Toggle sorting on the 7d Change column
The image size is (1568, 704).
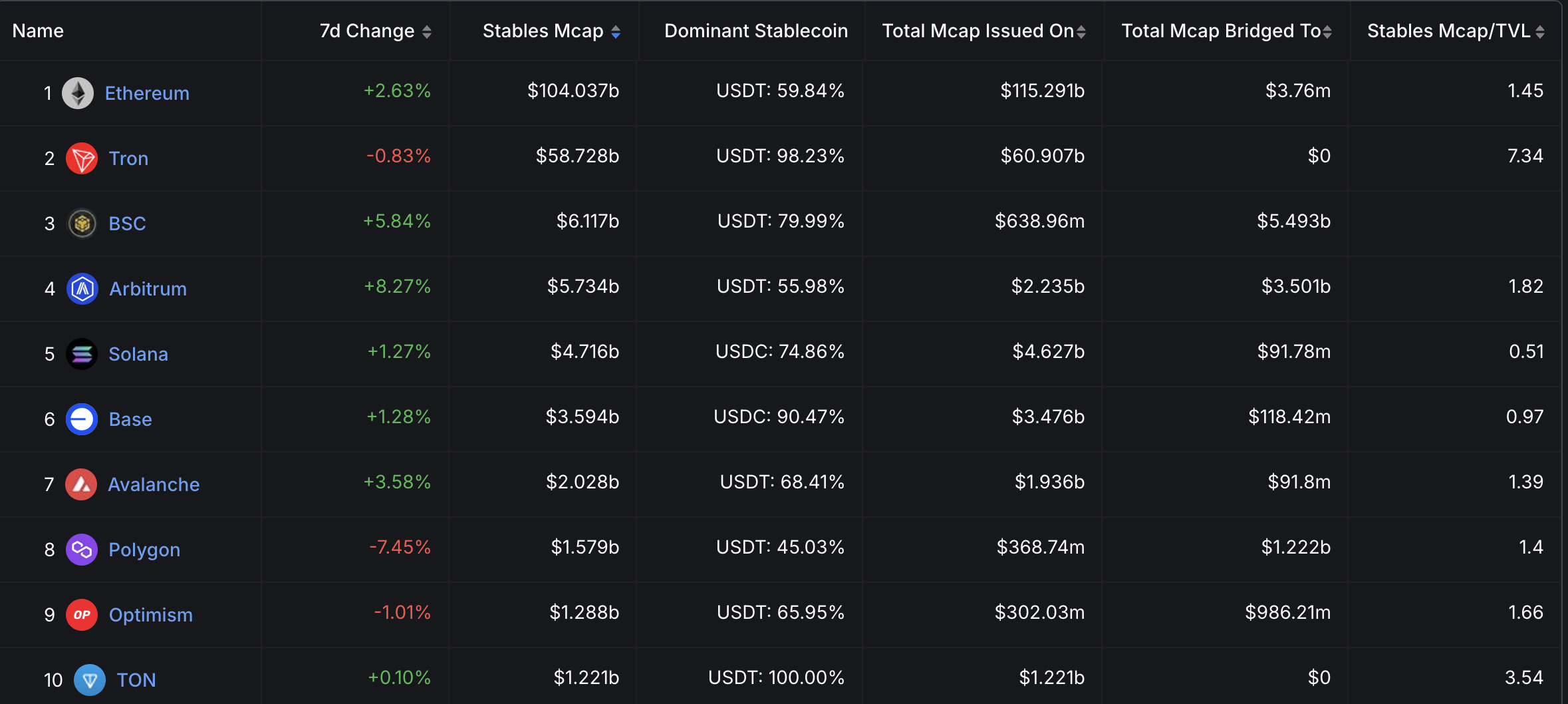pyautogui.click(x=428, y=31)
